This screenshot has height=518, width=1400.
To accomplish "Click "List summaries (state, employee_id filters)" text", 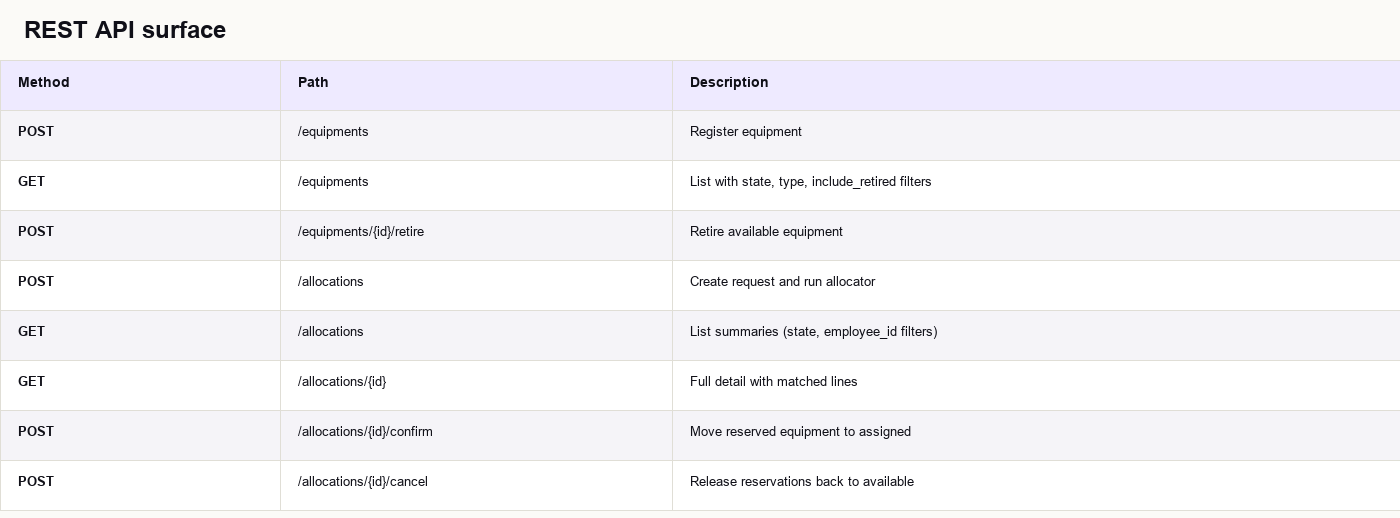I will 814,331.
